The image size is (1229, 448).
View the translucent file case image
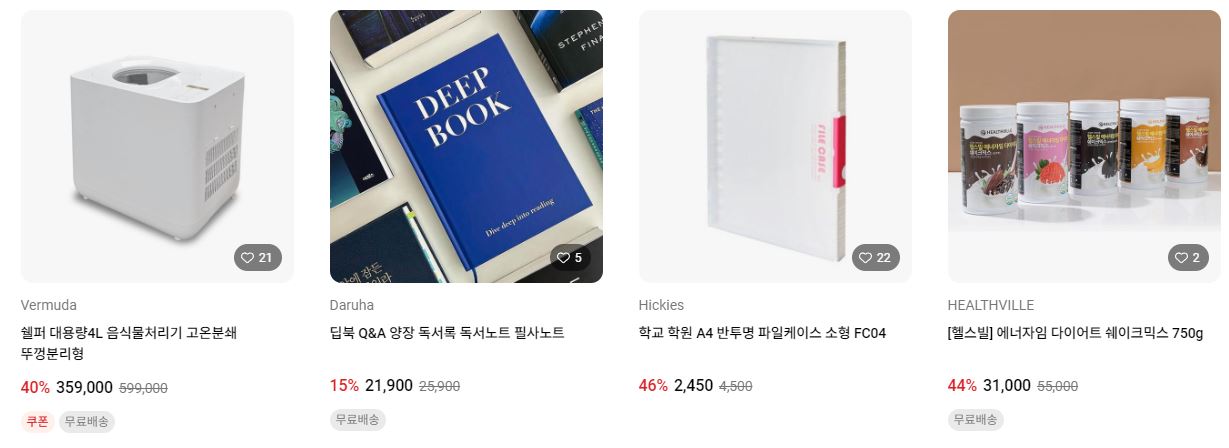point(775,146)
